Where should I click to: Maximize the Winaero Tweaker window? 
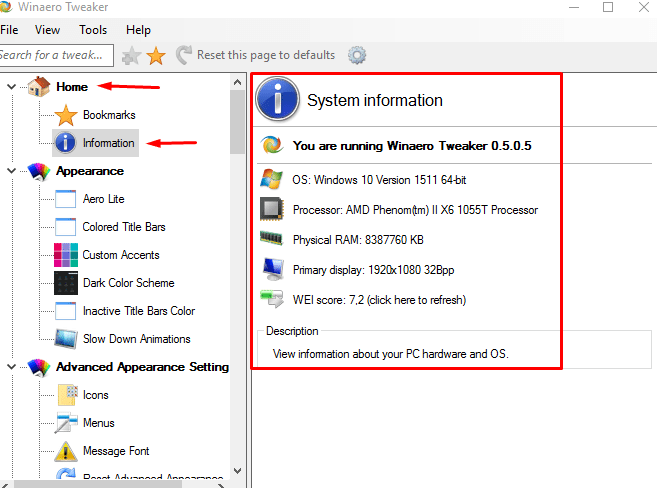[x=608, y=7]
